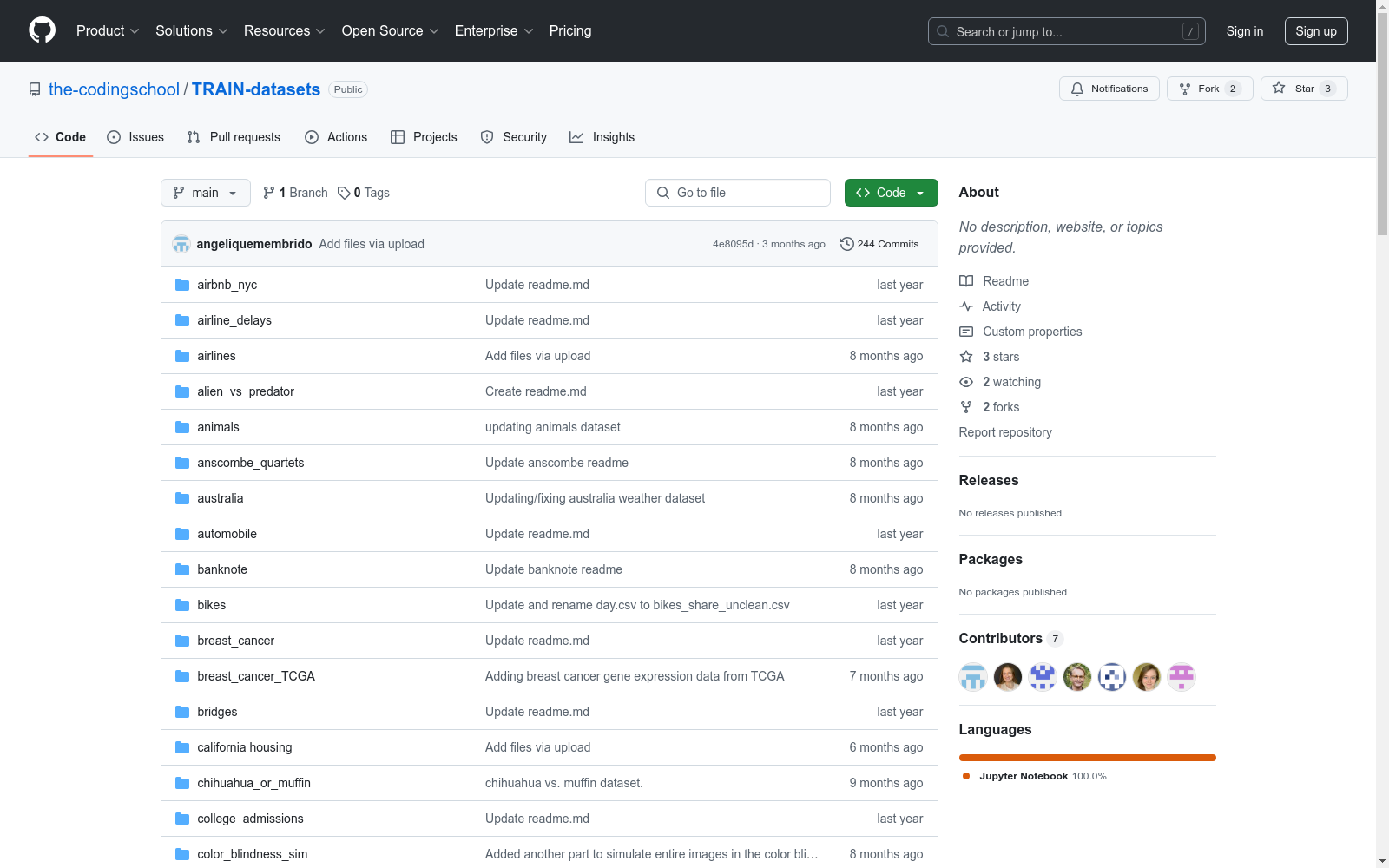Click the Readme book icon
1389x868 pixels.
[x=966, y=281]
